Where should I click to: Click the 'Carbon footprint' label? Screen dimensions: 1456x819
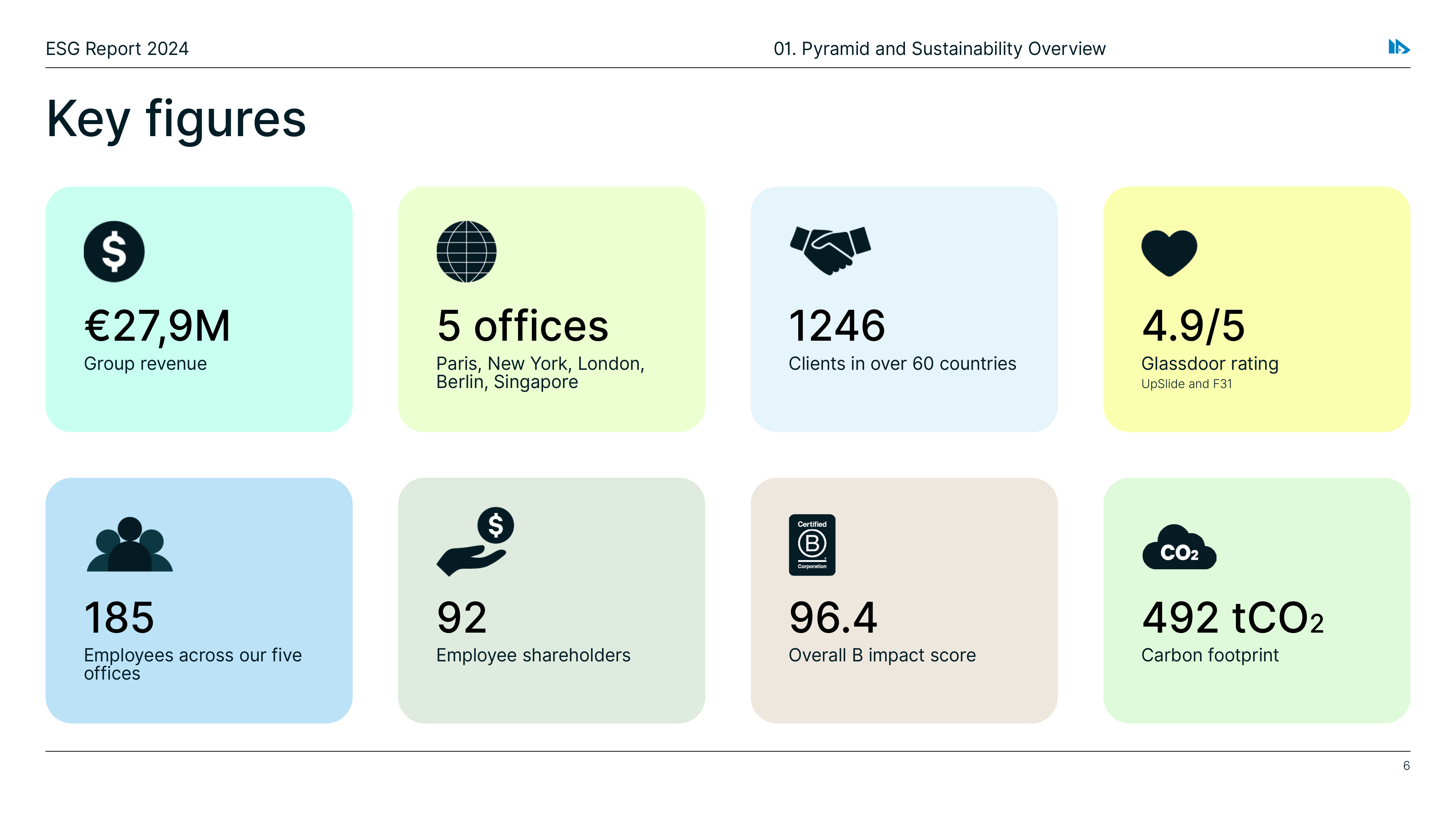1210,655
